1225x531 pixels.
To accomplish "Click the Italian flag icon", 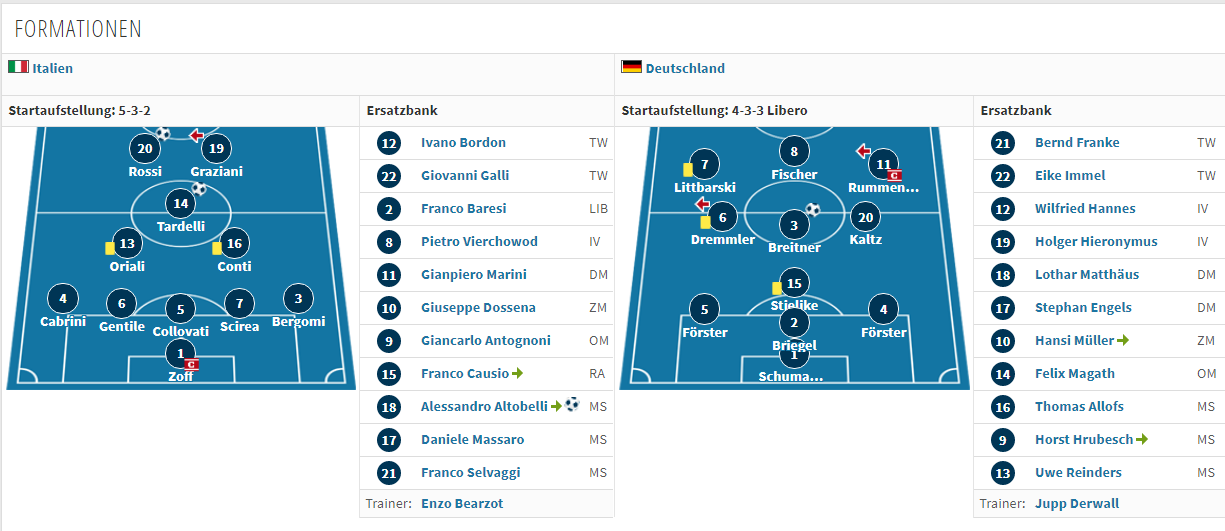I will (x=18, y=68).
